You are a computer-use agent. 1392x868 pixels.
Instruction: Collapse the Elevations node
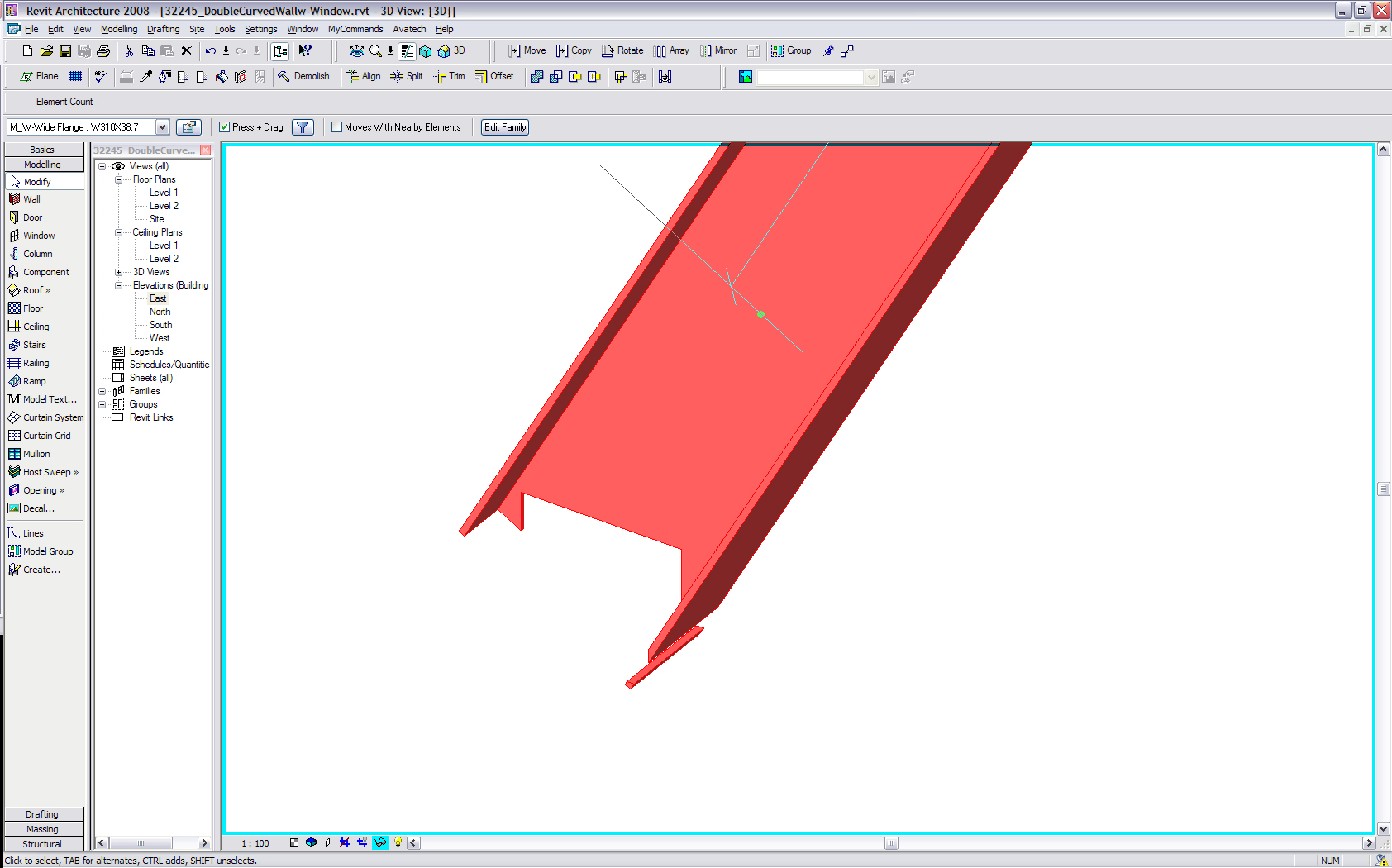coord(118,285)
